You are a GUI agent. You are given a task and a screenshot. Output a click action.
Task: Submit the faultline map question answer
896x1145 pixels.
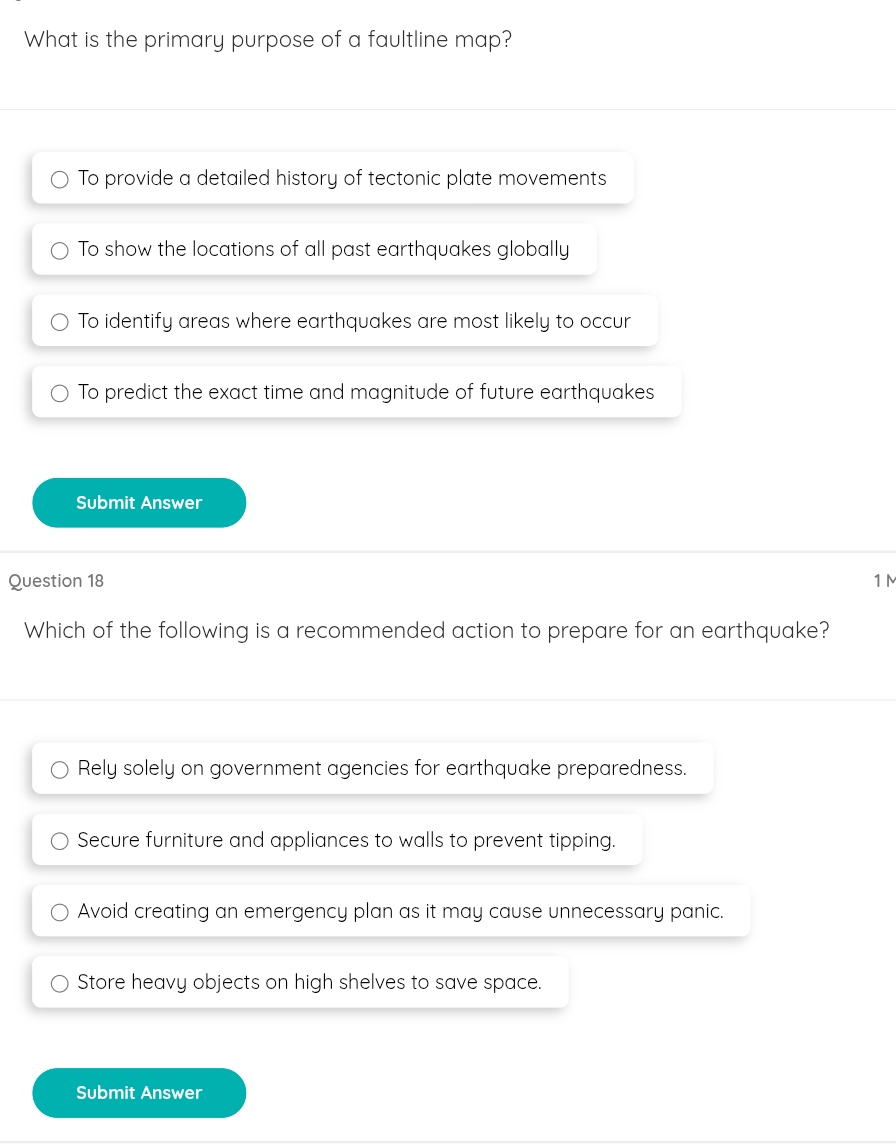coord(139,502)
